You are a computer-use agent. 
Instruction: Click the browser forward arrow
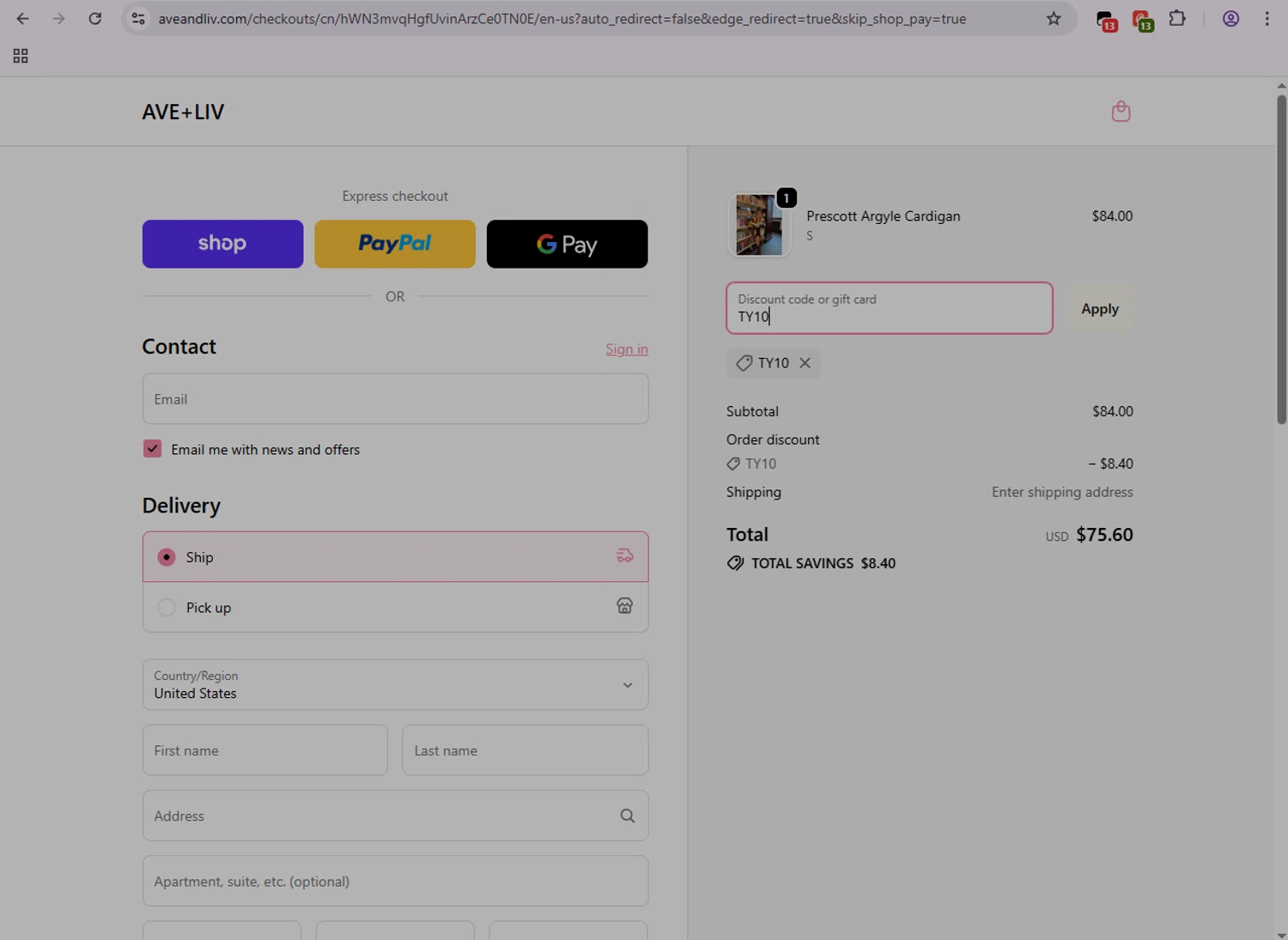(x=58, y=18)
